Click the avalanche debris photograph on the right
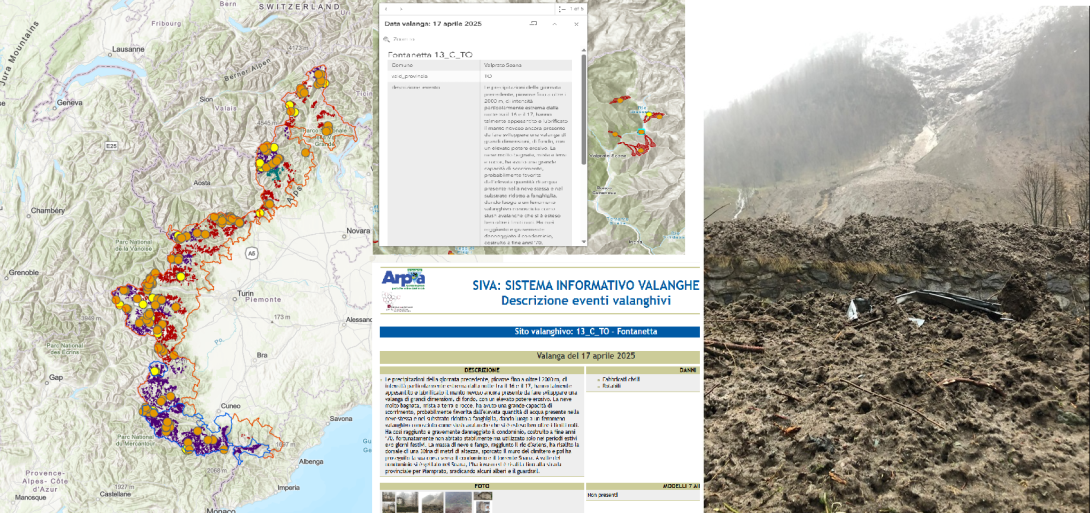Viewport: 1090px width, 513px height. (897, 259)
